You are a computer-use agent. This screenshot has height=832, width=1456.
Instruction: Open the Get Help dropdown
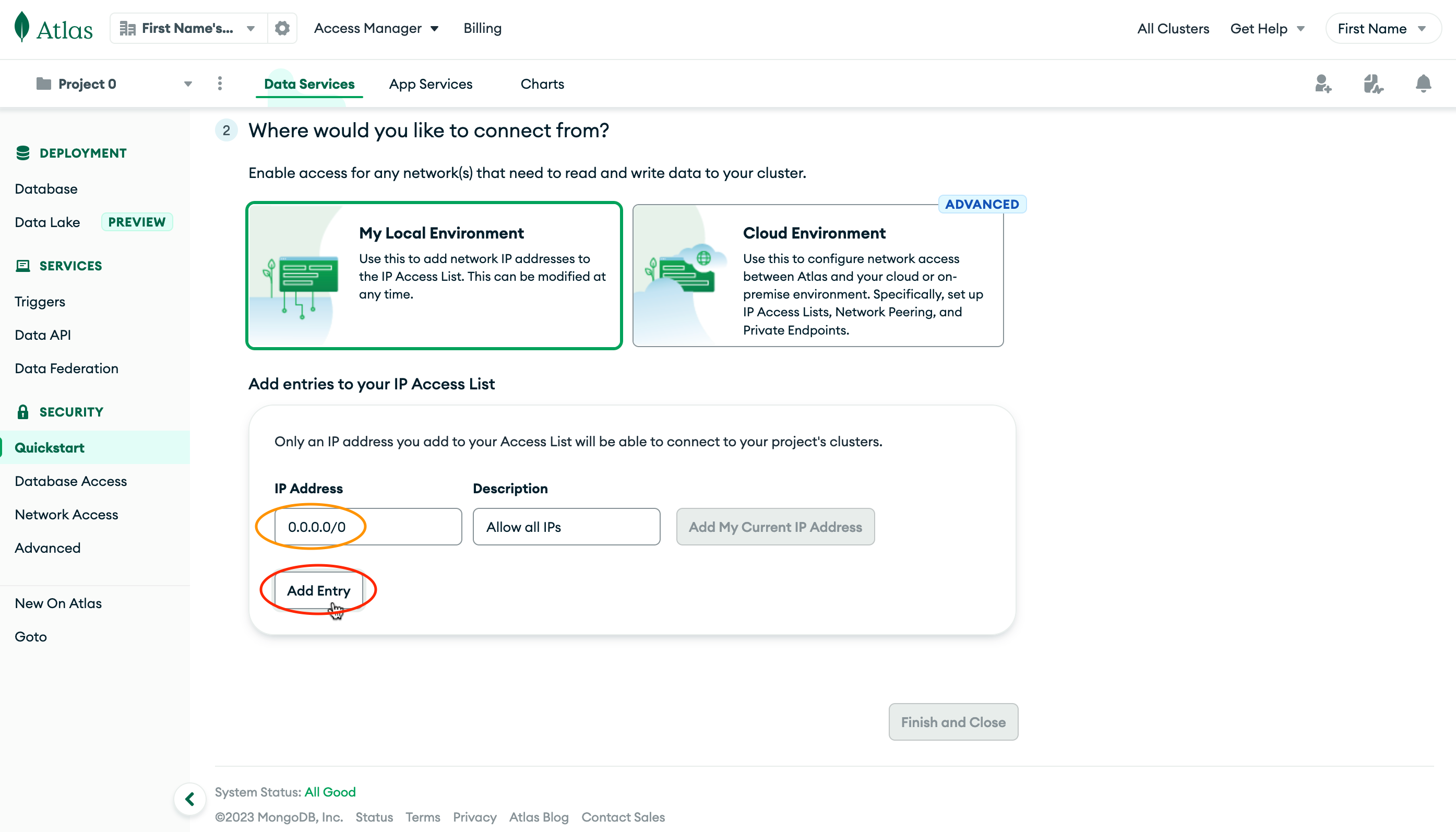click(1268, 28)
